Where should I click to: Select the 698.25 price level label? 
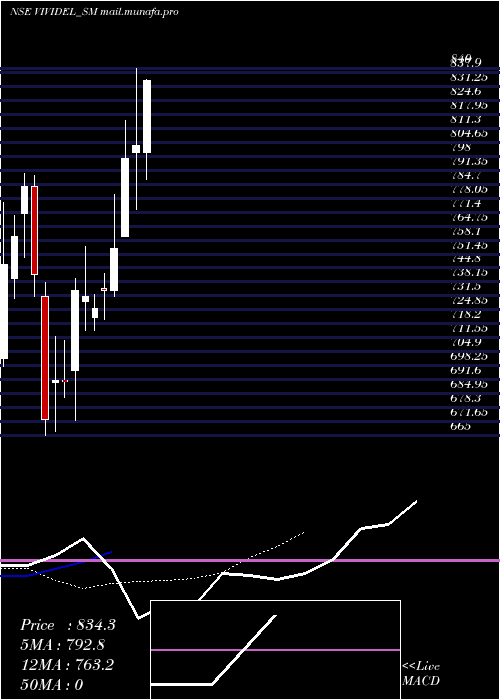[469, 356]
